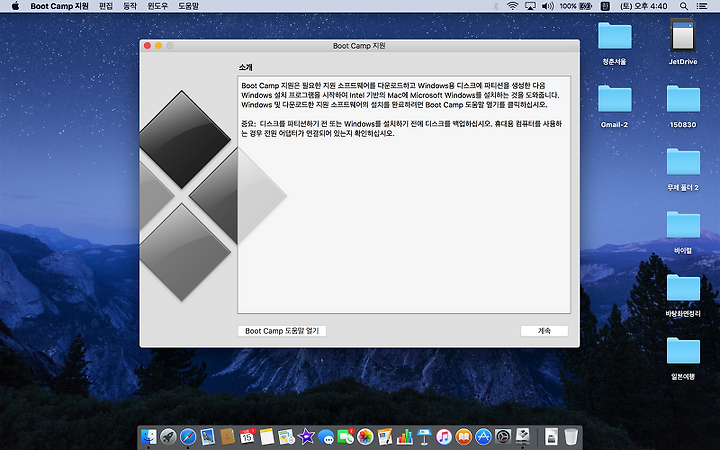
Task: Select the 일본여행 desktop folder
Action: 683,351
